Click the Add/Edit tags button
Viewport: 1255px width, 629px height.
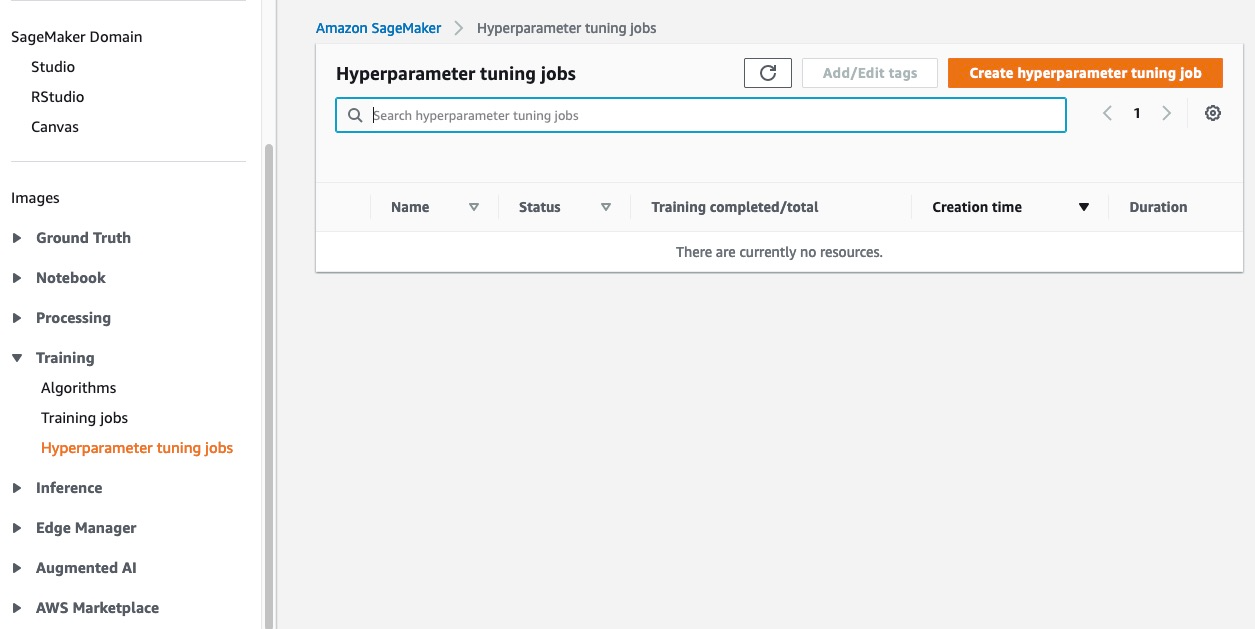(x=869, y=72)
